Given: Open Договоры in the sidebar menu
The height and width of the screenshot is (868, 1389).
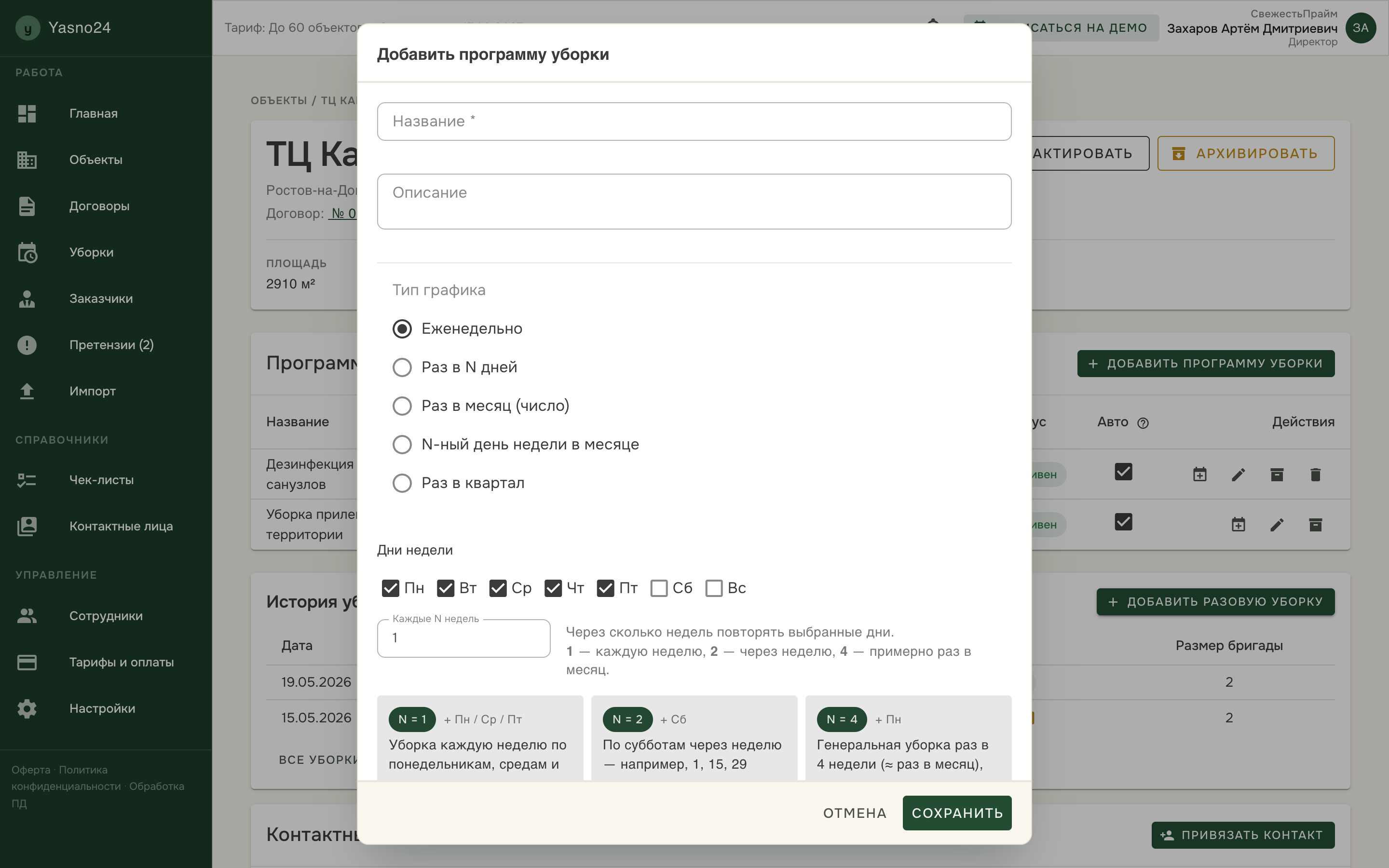Looking at the screenshot, I should [x=99, y=206].
